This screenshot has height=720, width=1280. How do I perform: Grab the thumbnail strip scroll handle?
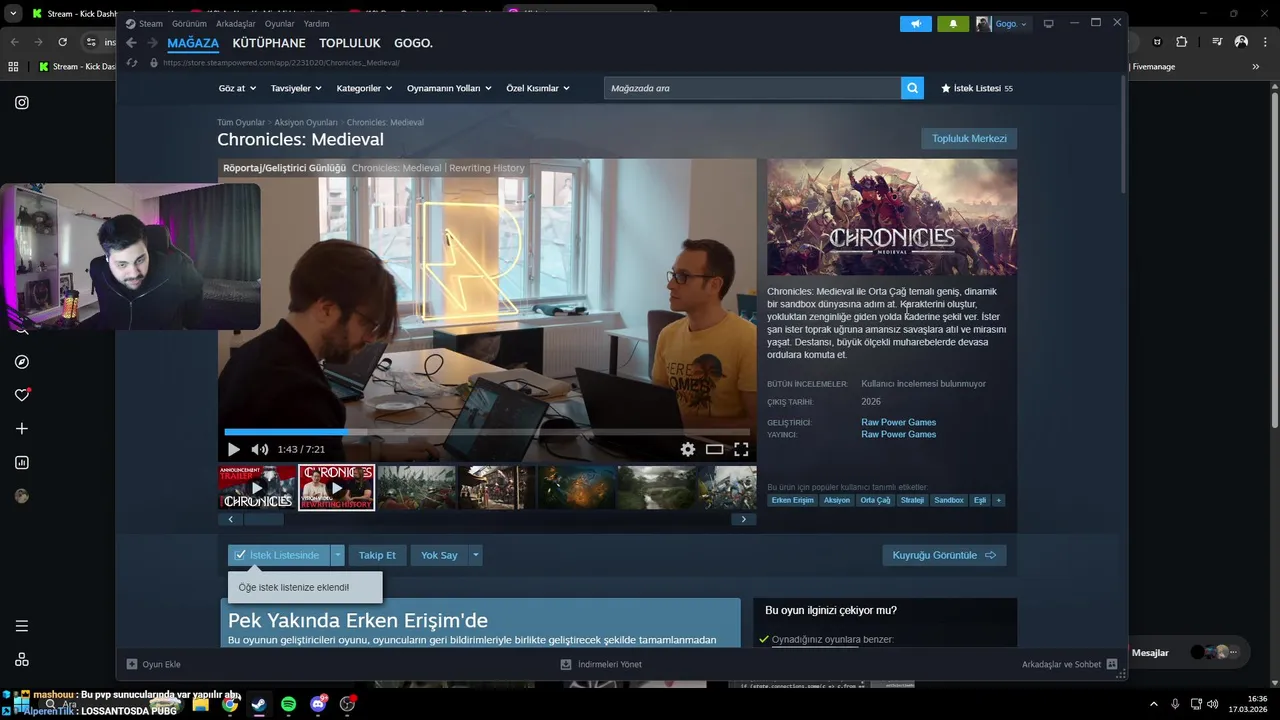pos(264,519)
